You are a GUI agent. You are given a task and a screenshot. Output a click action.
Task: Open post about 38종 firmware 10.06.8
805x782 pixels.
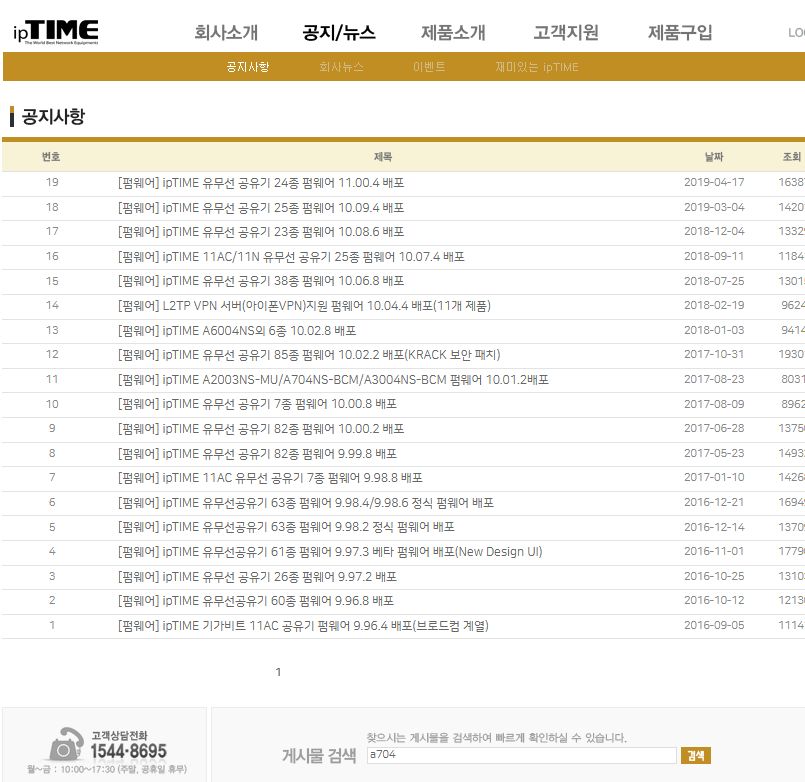[261, 281]
